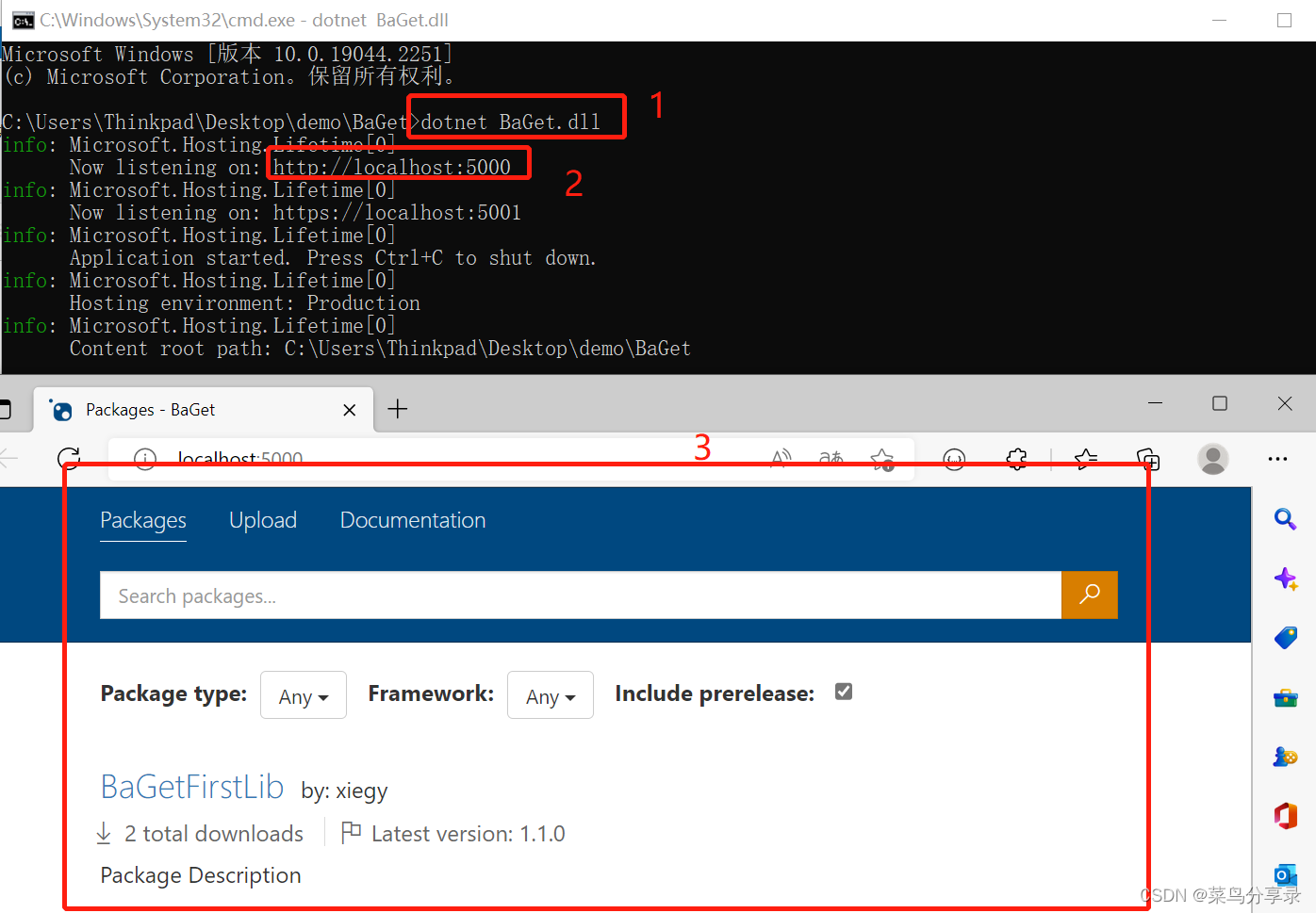Select the Packages - BaGet browser tab

(204, 410)
